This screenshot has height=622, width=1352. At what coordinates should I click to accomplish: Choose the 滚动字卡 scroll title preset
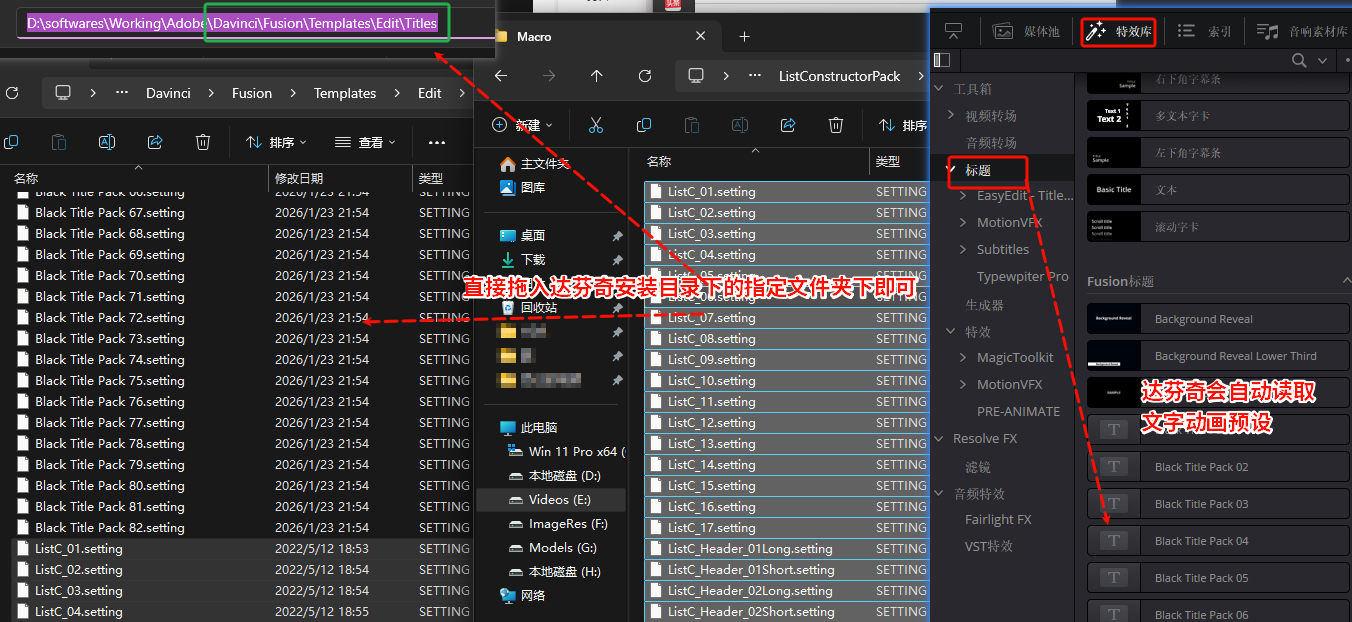(x=1218, y=227)
